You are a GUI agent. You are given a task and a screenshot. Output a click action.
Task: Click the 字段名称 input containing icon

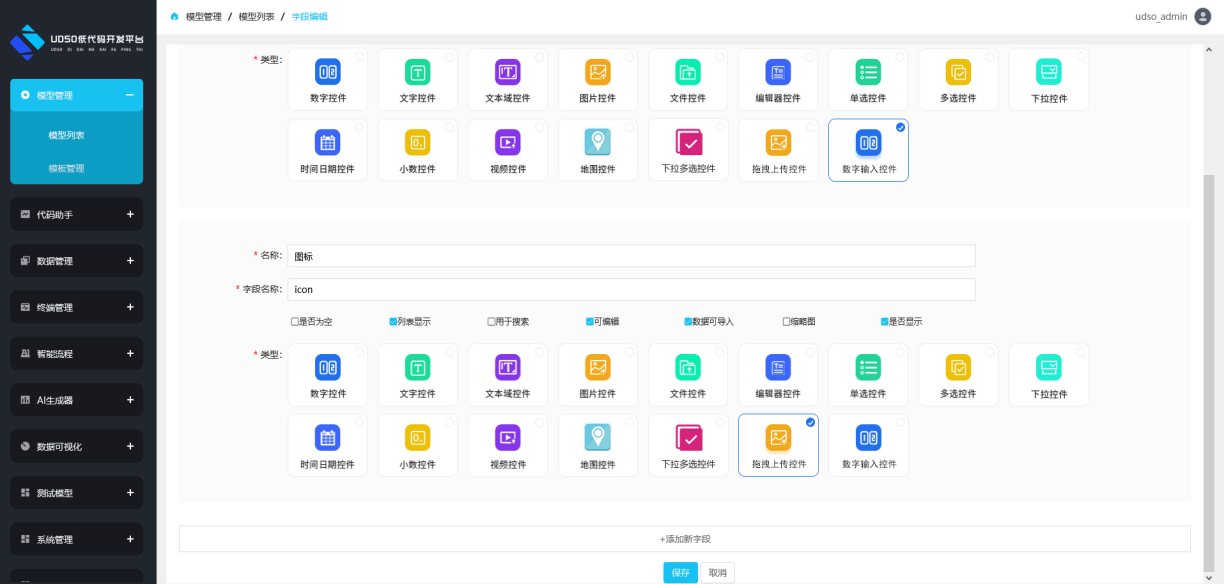631,290
